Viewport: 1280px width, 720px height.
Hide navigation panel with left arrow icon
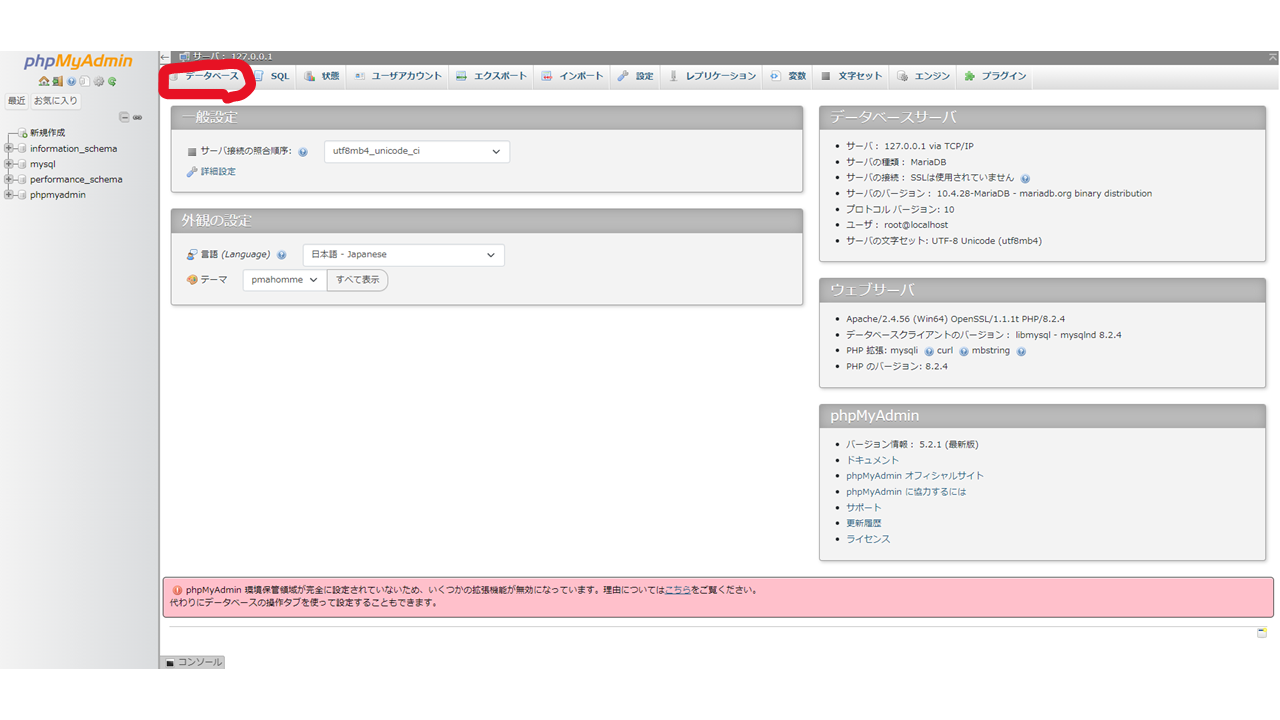coord(165,57)
